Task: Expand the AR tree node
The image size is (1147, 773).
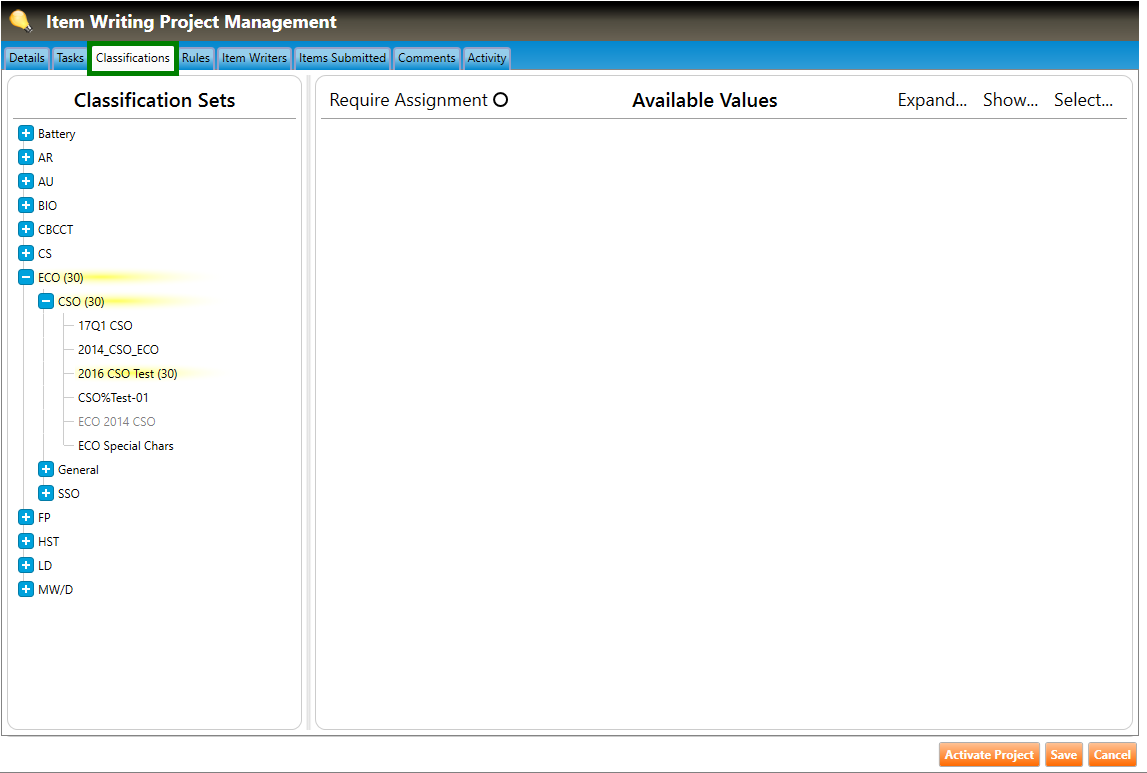Action: point(26,158)
